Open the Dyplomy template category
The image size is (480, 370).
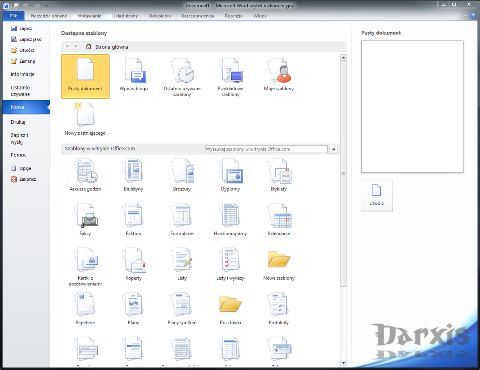230,175
